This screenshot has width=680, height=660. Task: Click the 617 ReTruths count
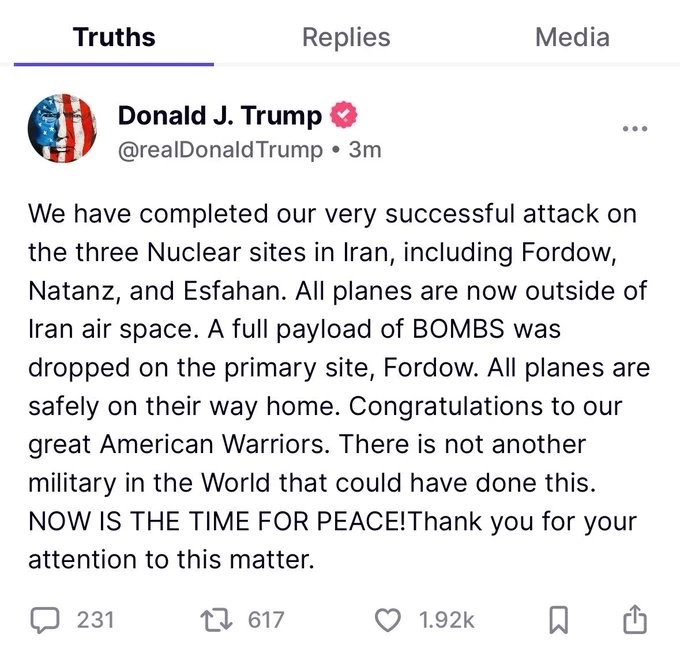point(266,620)
